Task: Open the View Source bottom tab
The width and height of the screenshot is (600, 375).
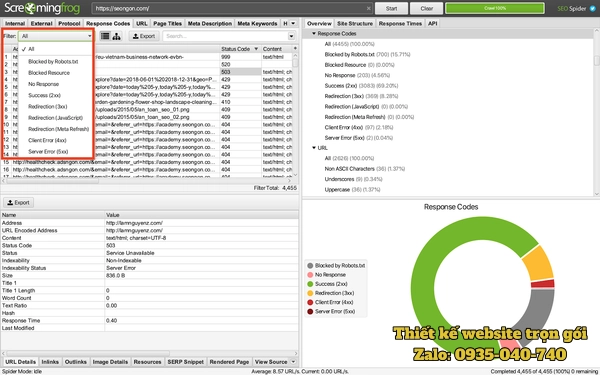Action: [271, 362]
